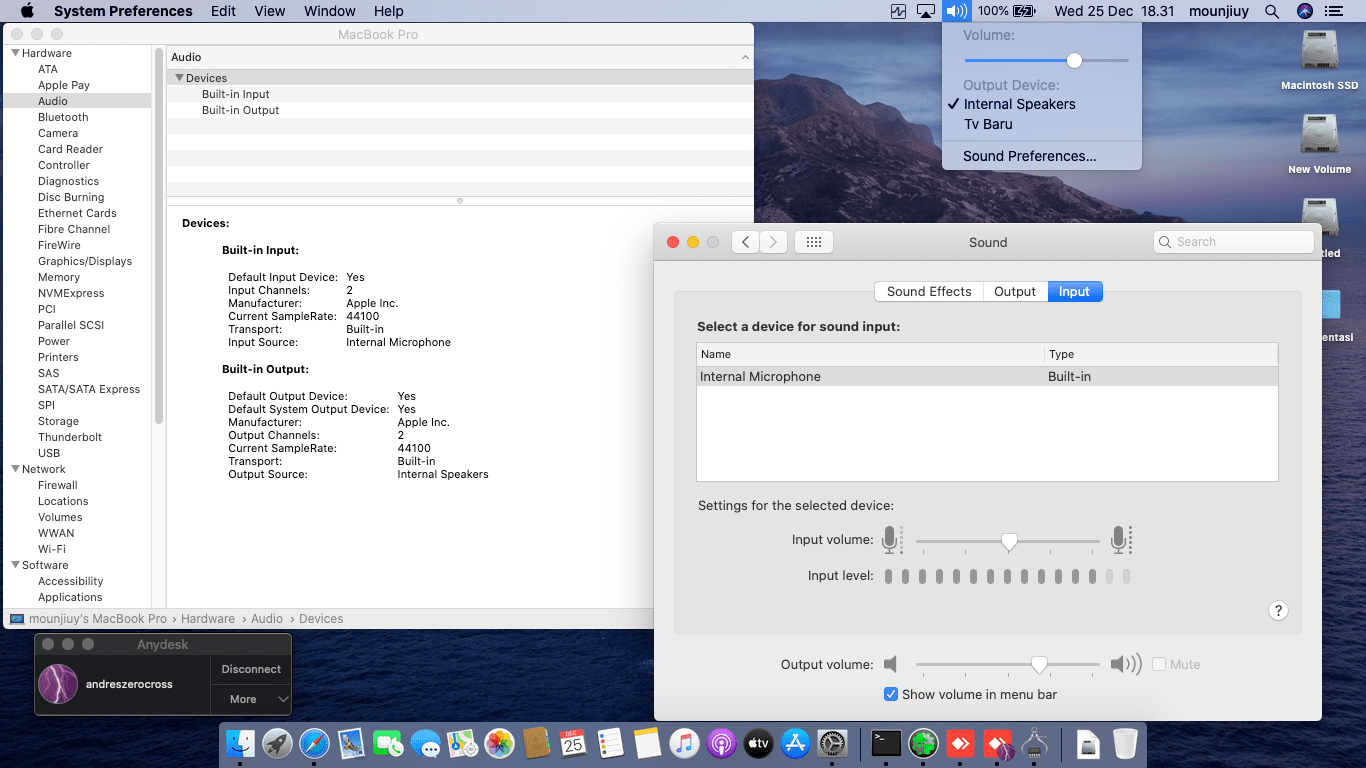Screen dimensions: 1366x768
Task: Open Maps from the Dock
Action: [x=462, y=743]
